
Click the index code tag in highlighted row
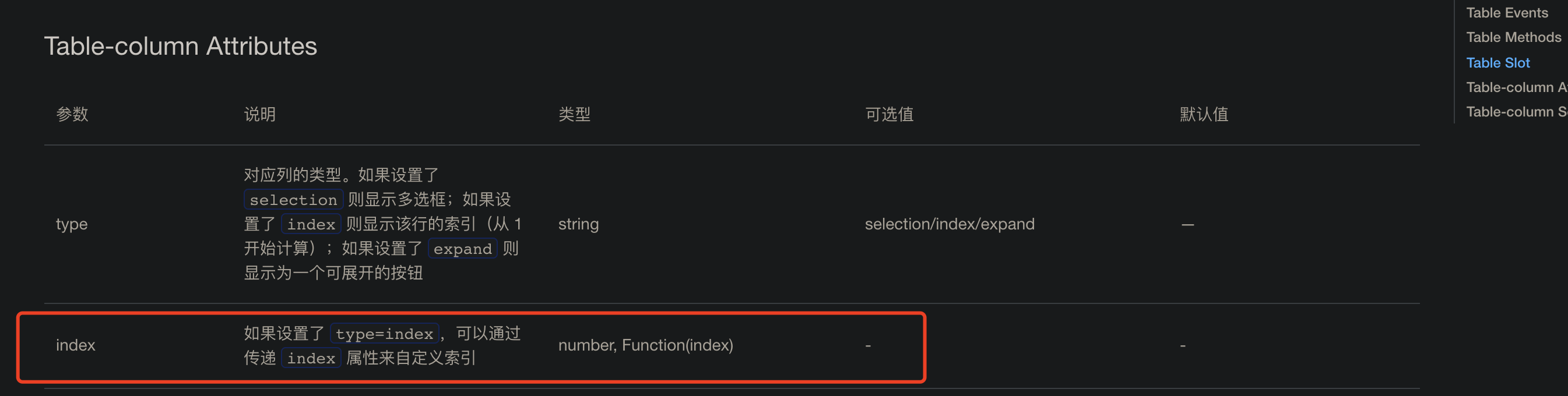click(x=311, y=358)
